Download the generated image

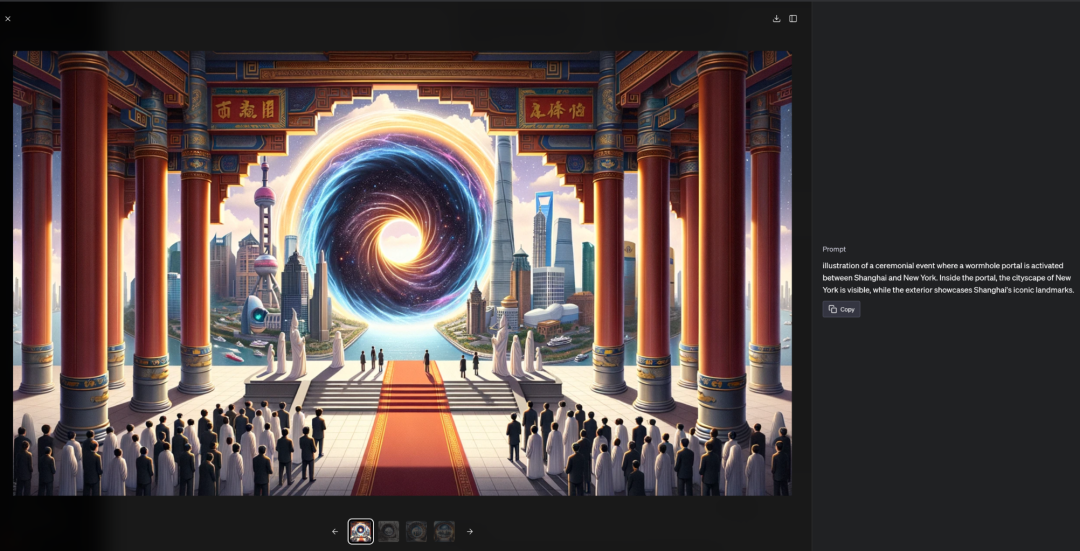pos(777,18)
